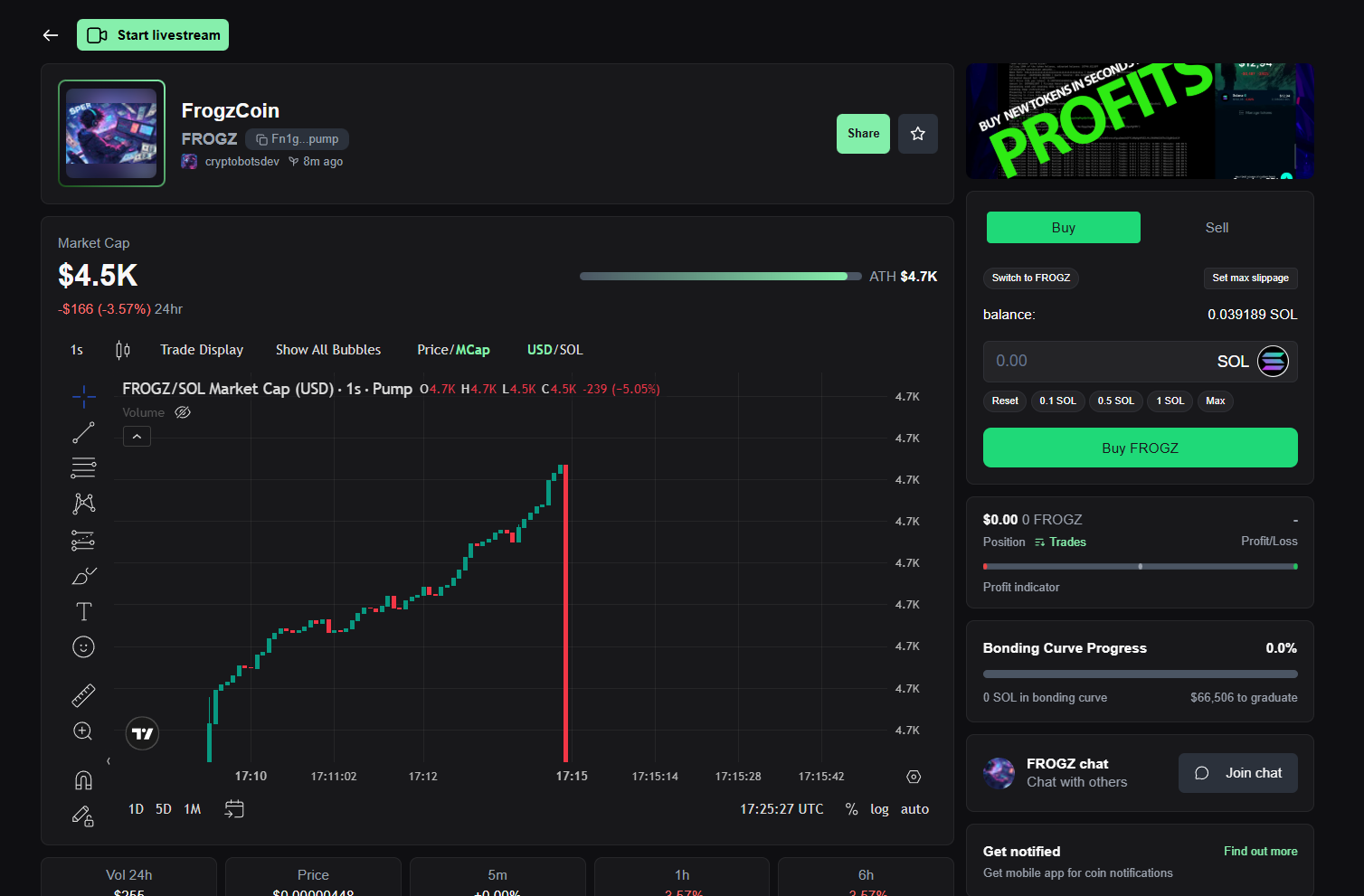Open chart settings gear icon

pyautogui.click(x=914, y=777)
